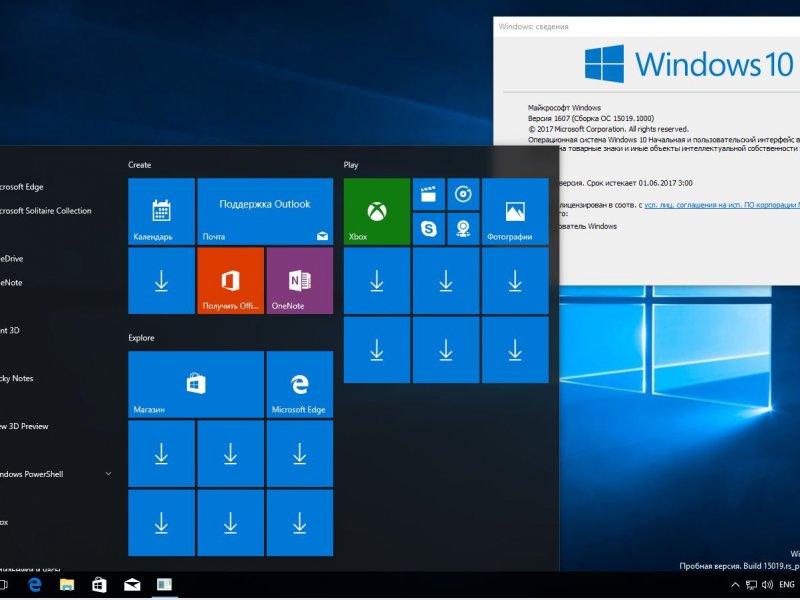Open the Store icon on the taskbar
The width and height of the screenshot is (800, 600).
[x=99, y=584]
